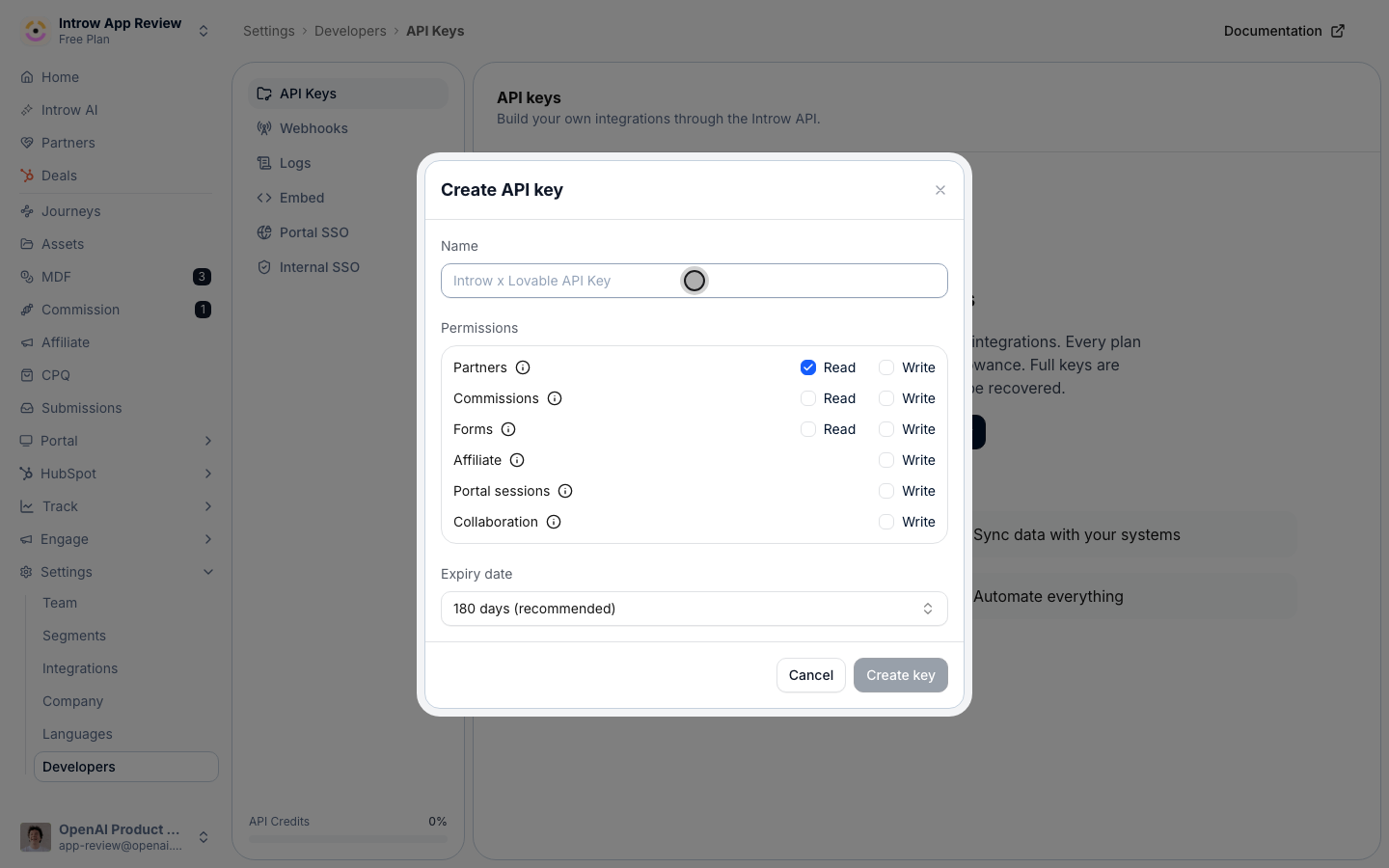The width and height of the screenshot is (1389, 868).
Task: Click Developers in the breadcrumb
Action: 350,31
